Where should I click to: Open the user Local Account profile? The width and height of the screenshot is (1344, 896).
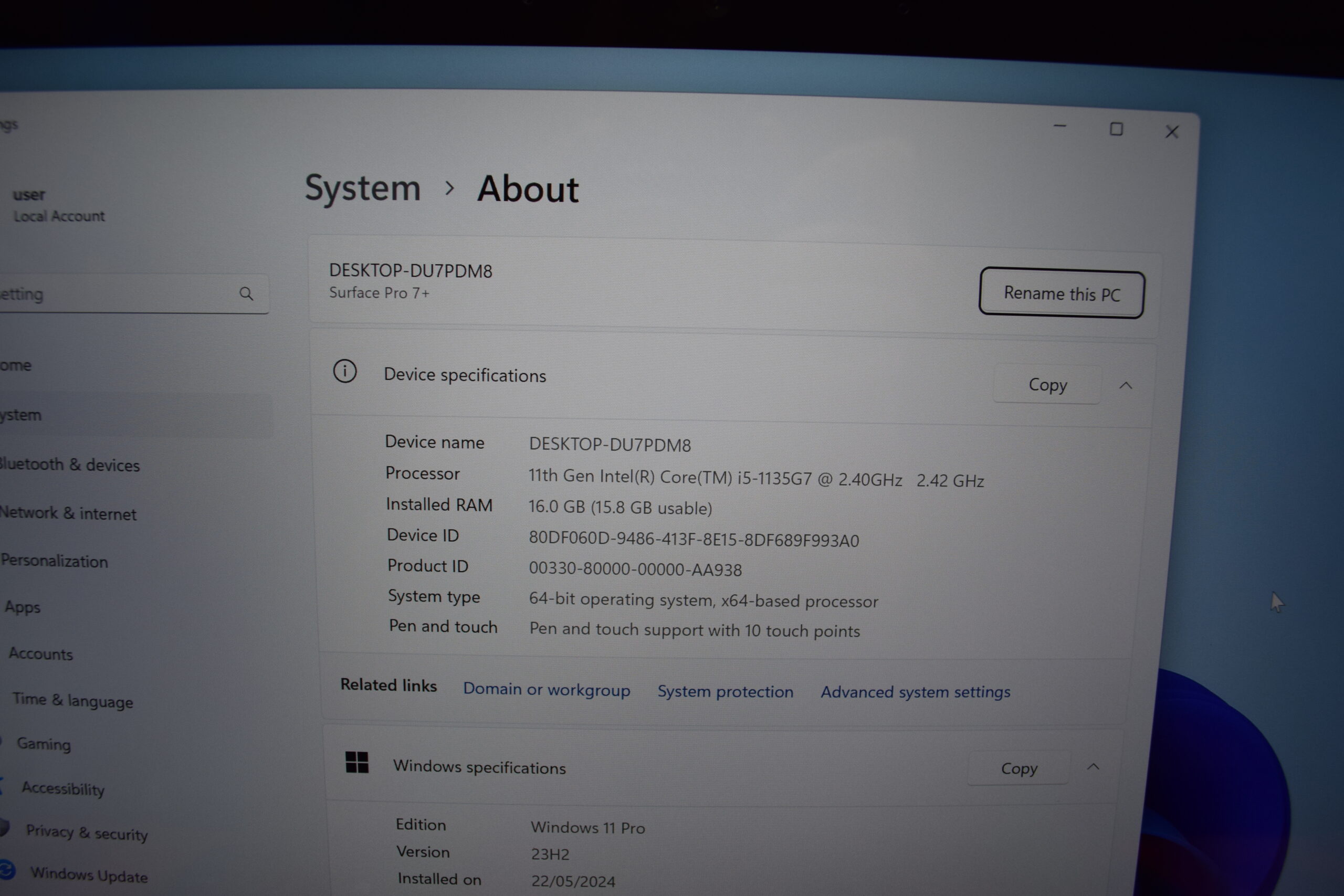coord(58,205)
